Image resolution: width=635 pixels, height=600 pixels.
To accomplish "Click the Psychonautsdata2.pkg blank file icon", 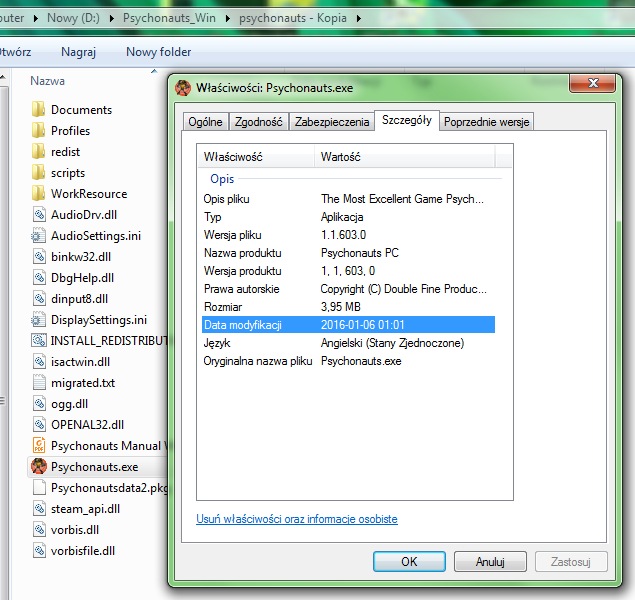I will pyautogui.click(x=39, y=488).
